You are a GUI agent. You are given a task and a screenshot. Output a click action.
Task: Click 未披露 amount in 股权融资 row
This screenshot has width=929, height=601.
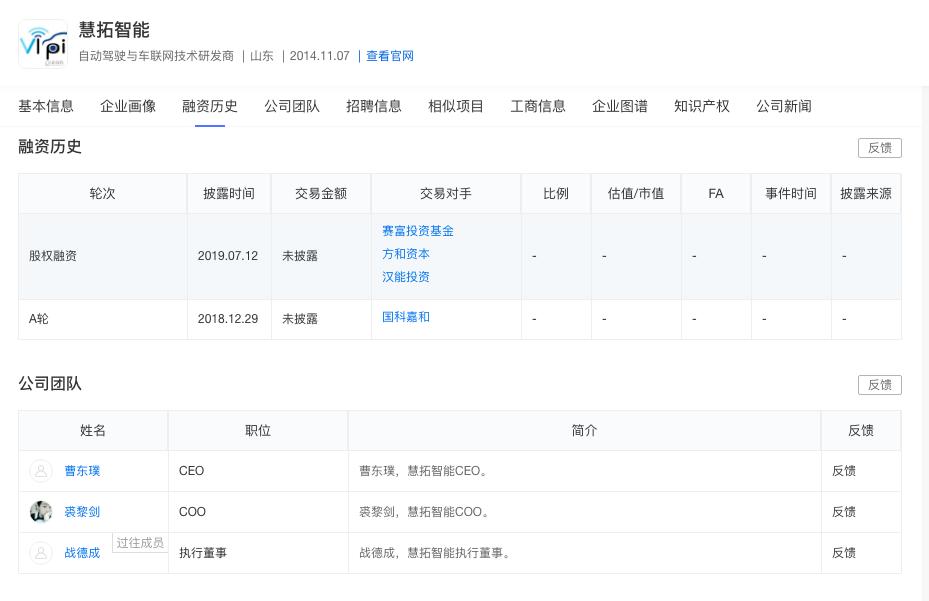300,256
